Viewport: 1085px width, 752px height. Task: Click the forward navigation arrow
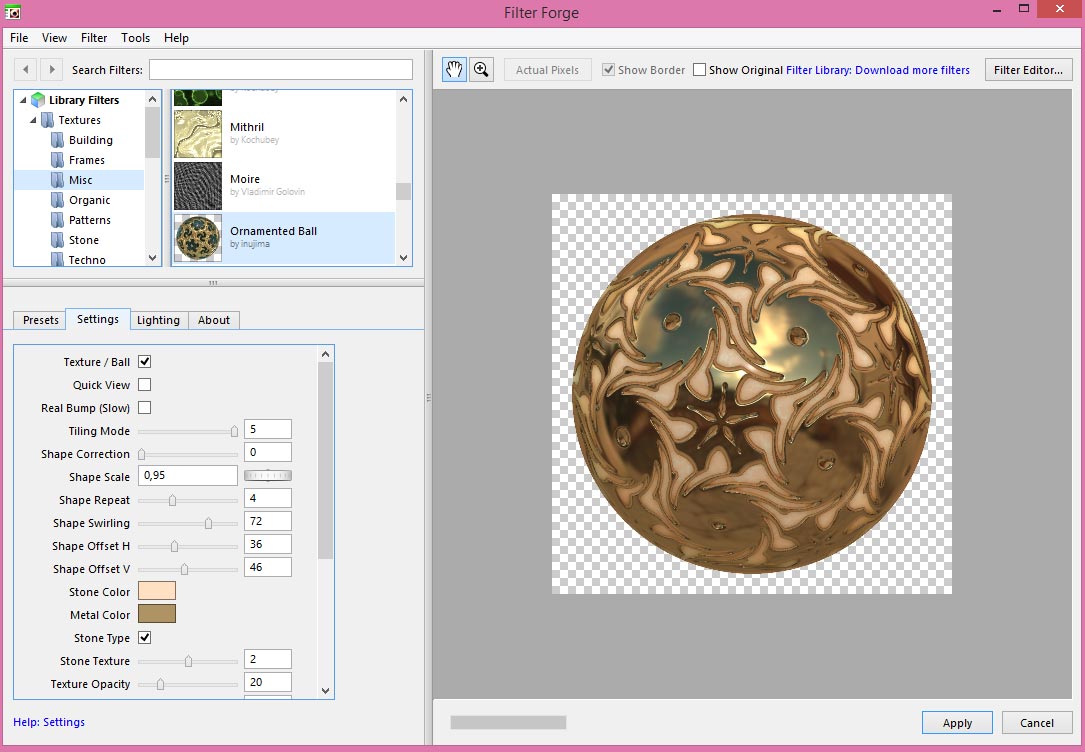point(51,70)
